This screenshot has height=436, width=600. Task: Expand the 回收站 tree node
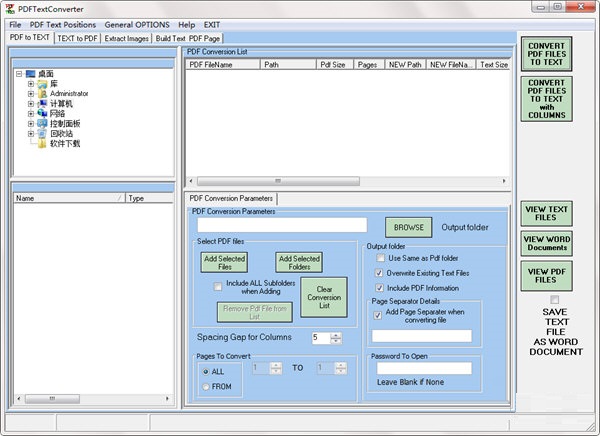pos(31,134)
